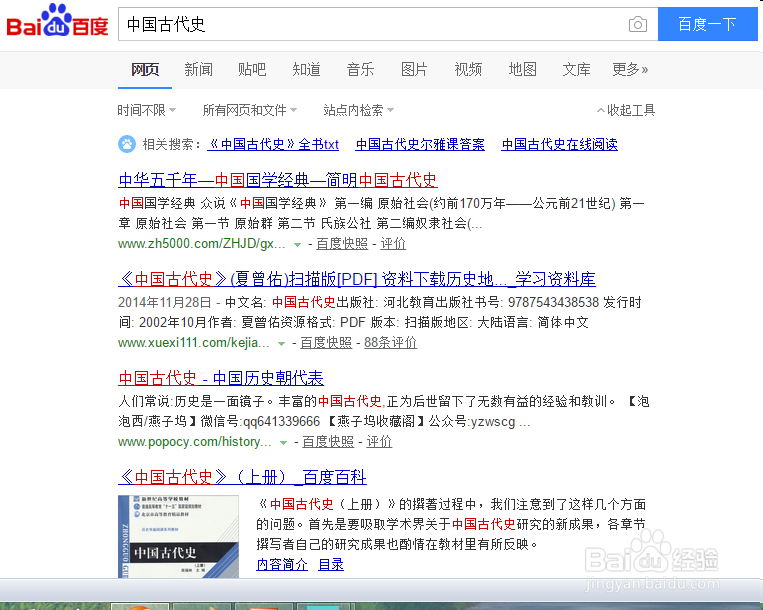Expand the 时间不限 time filter dropdown
Image resolution: width=763 pixels, height=610 pixels.
pyautogui.click(x=146, y=110)
